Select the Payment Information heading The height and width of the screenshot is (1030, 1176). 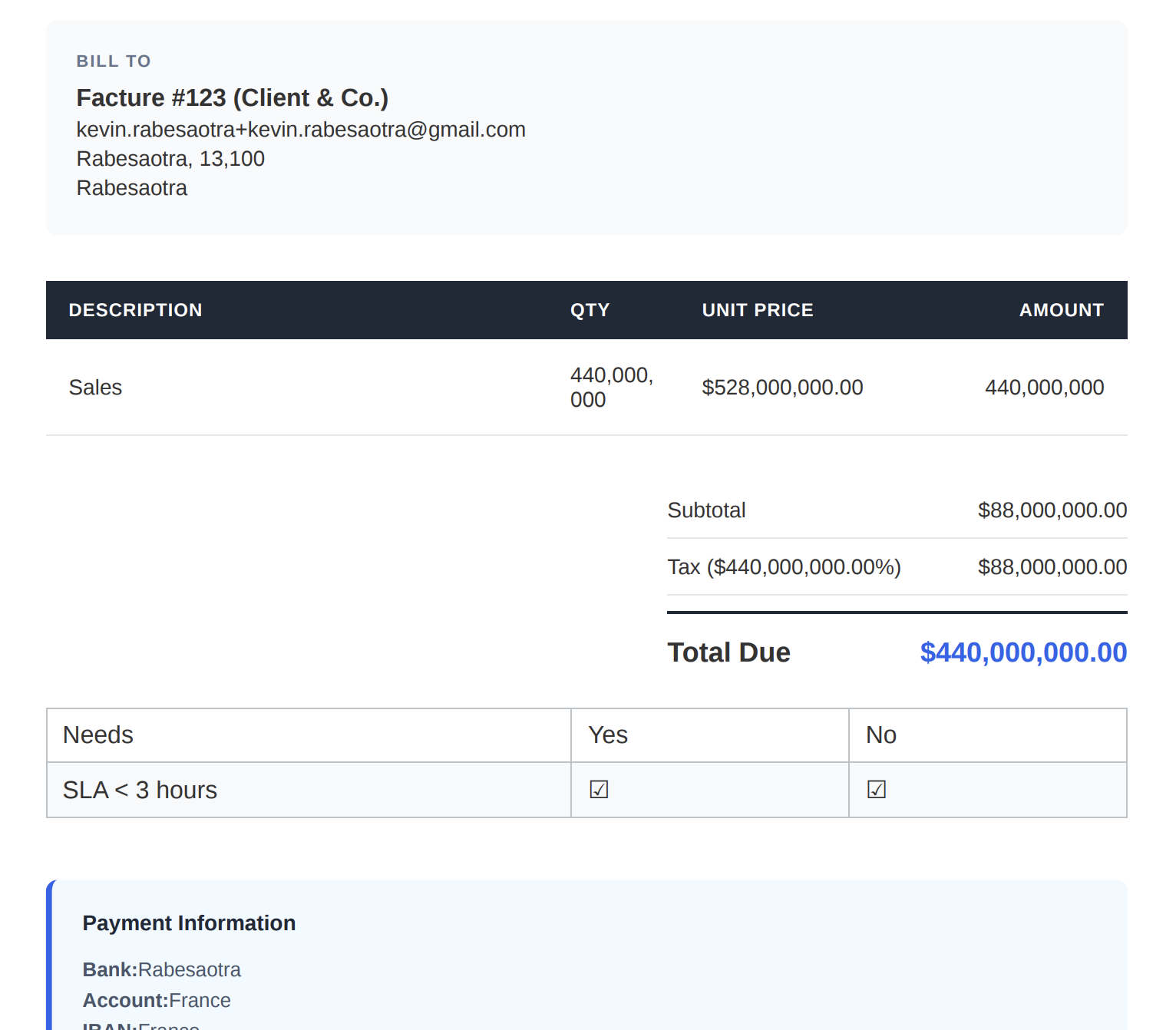tap(189, 923)
